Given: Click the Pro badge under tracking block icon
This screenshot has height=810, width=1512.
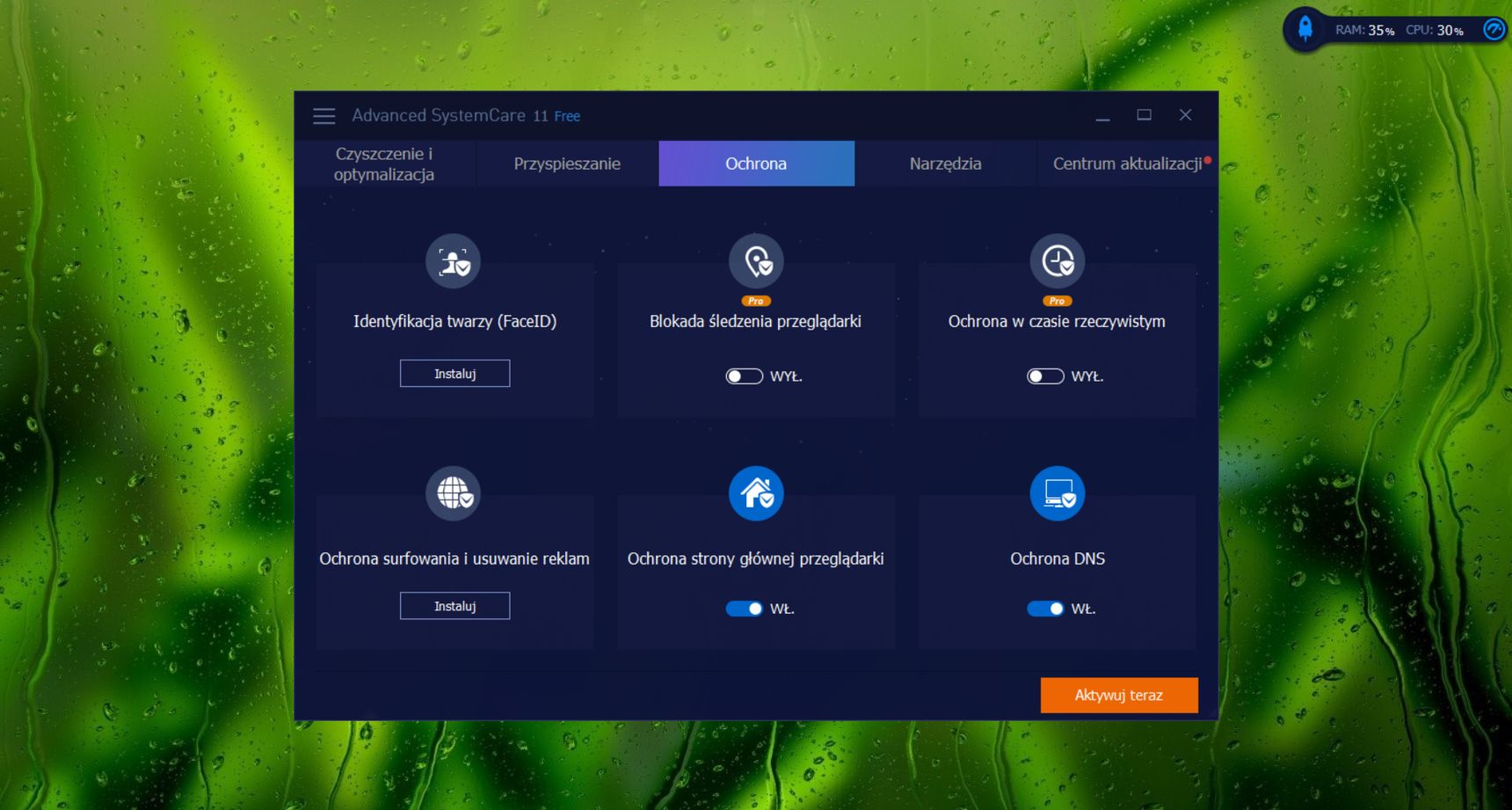Looking at the screenshot, I should 756,301.
